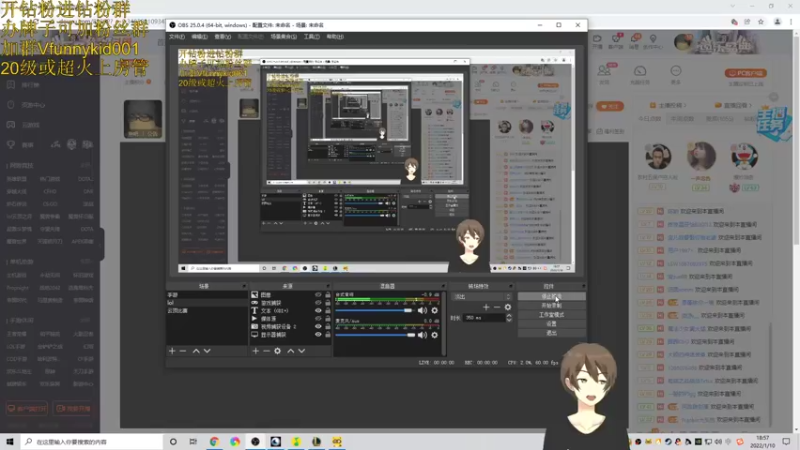Add a transition with the plus icon

pos(486,307)
